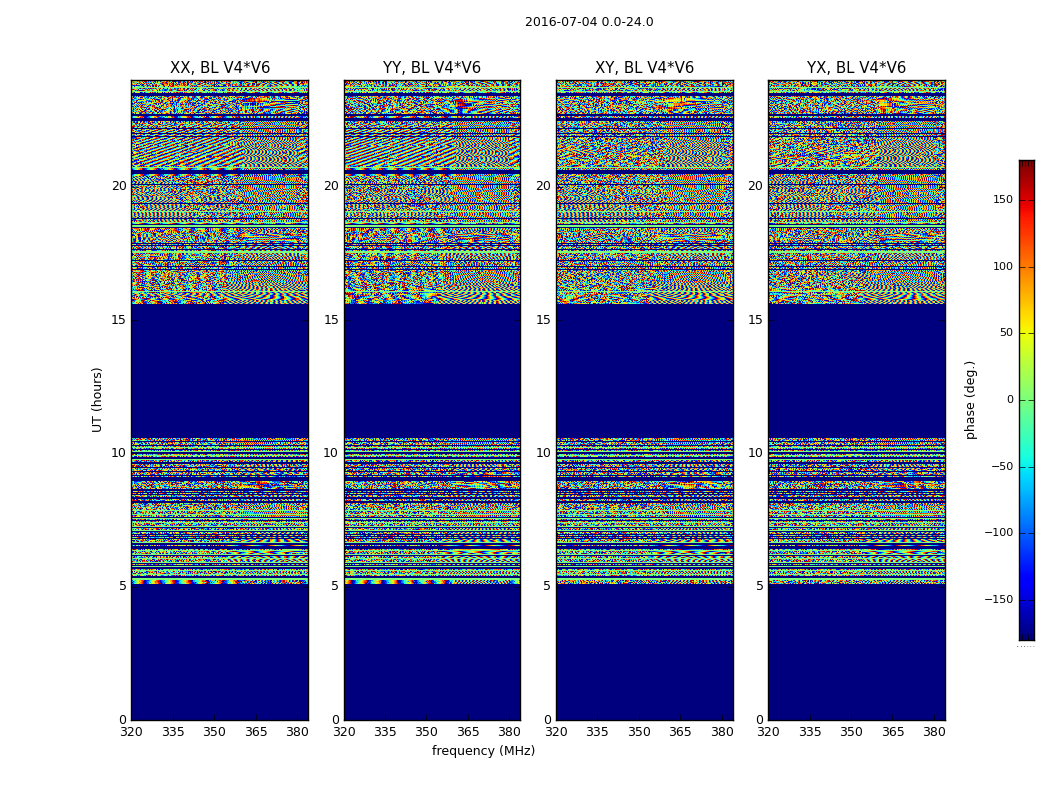1050x800 pixels.
Task: Click inside the YY polarization heatmap
Action: pos(432,400)
